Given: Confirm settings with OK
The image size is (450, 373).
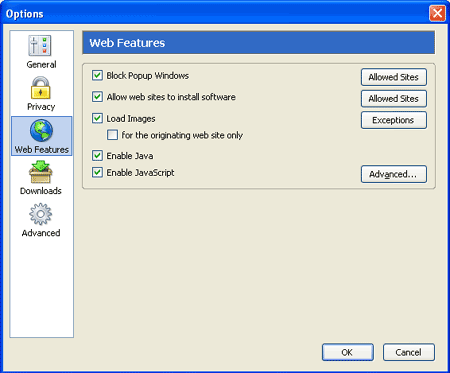Looking at the screenshot, I should pyautogui.click(x=348, y=352).
